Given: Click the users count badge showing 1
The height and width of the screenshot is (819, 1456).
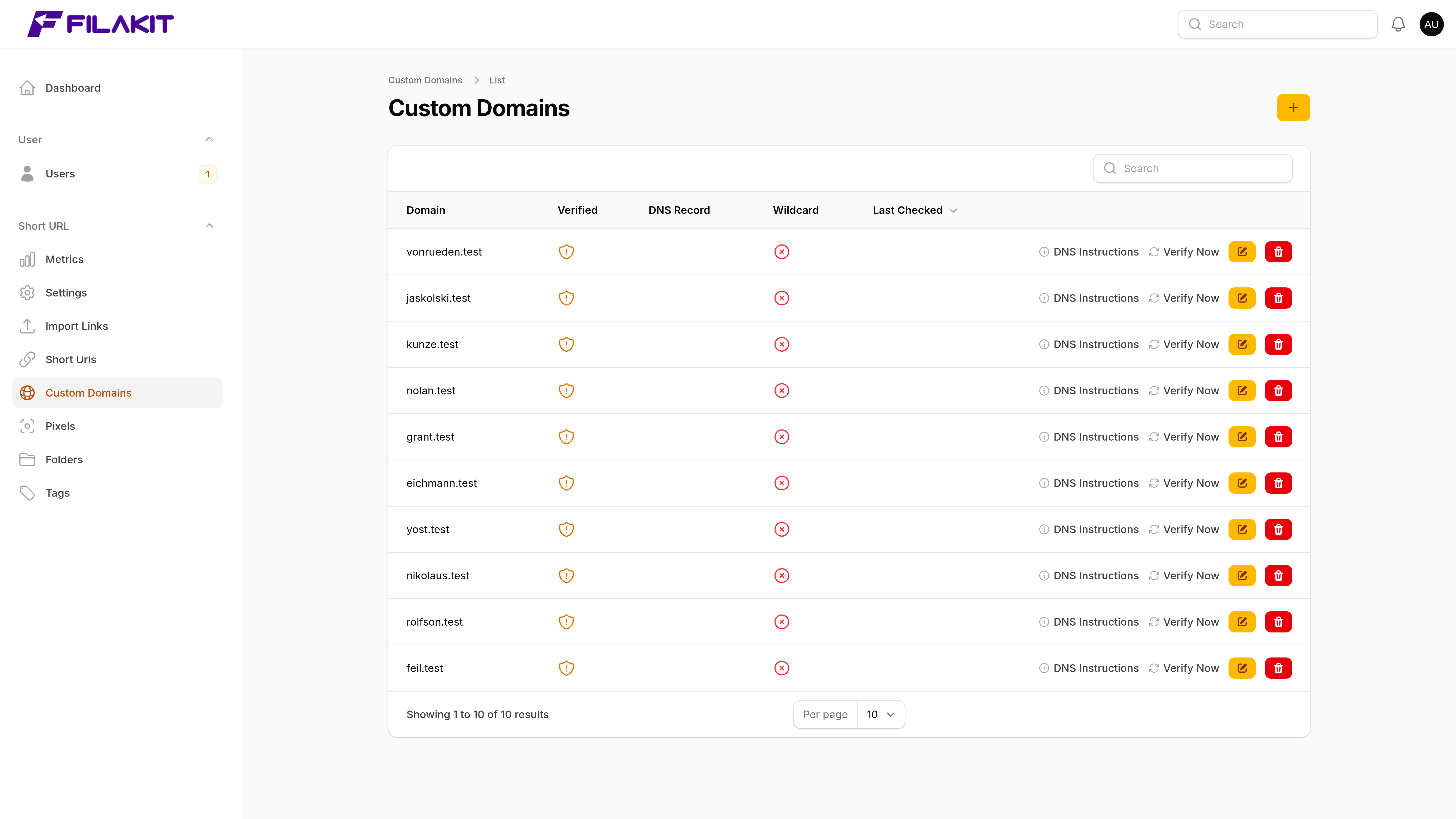Looking at the screenshot, I should pos(208,174).
